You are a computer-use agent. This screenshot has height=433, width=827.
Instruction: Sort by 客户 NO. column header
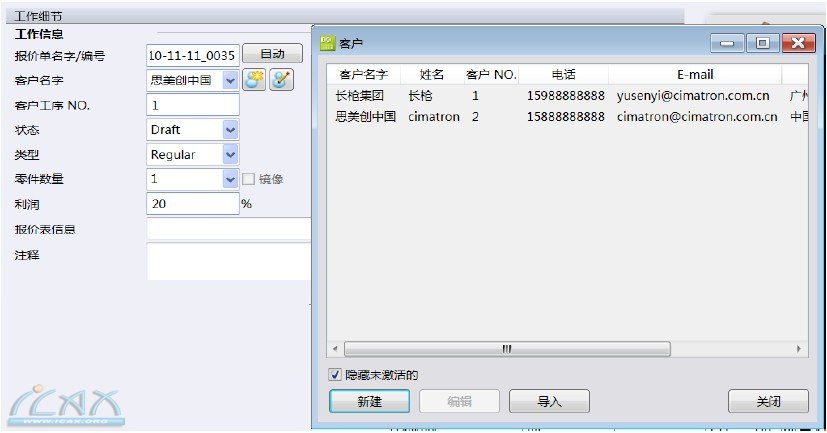[x=491, y=74]
